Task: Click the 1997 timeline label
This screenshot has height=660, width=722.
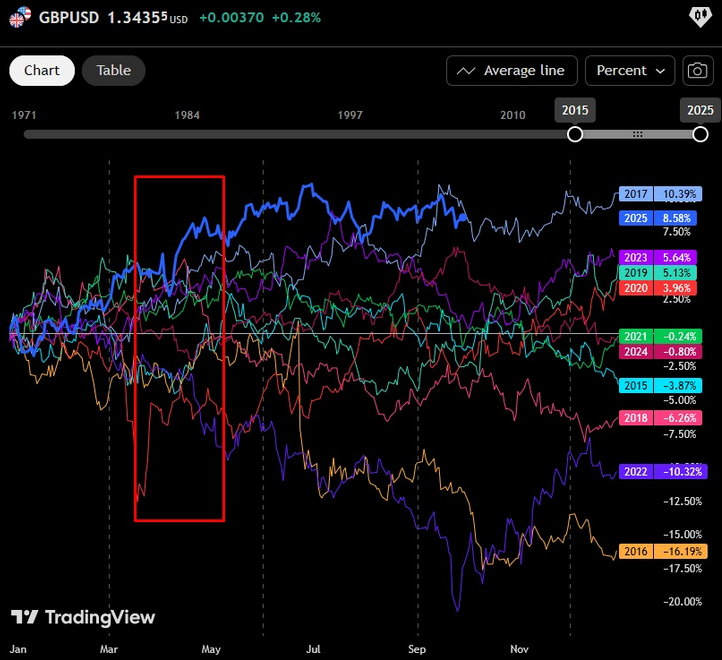Action: tap(350, 115)
